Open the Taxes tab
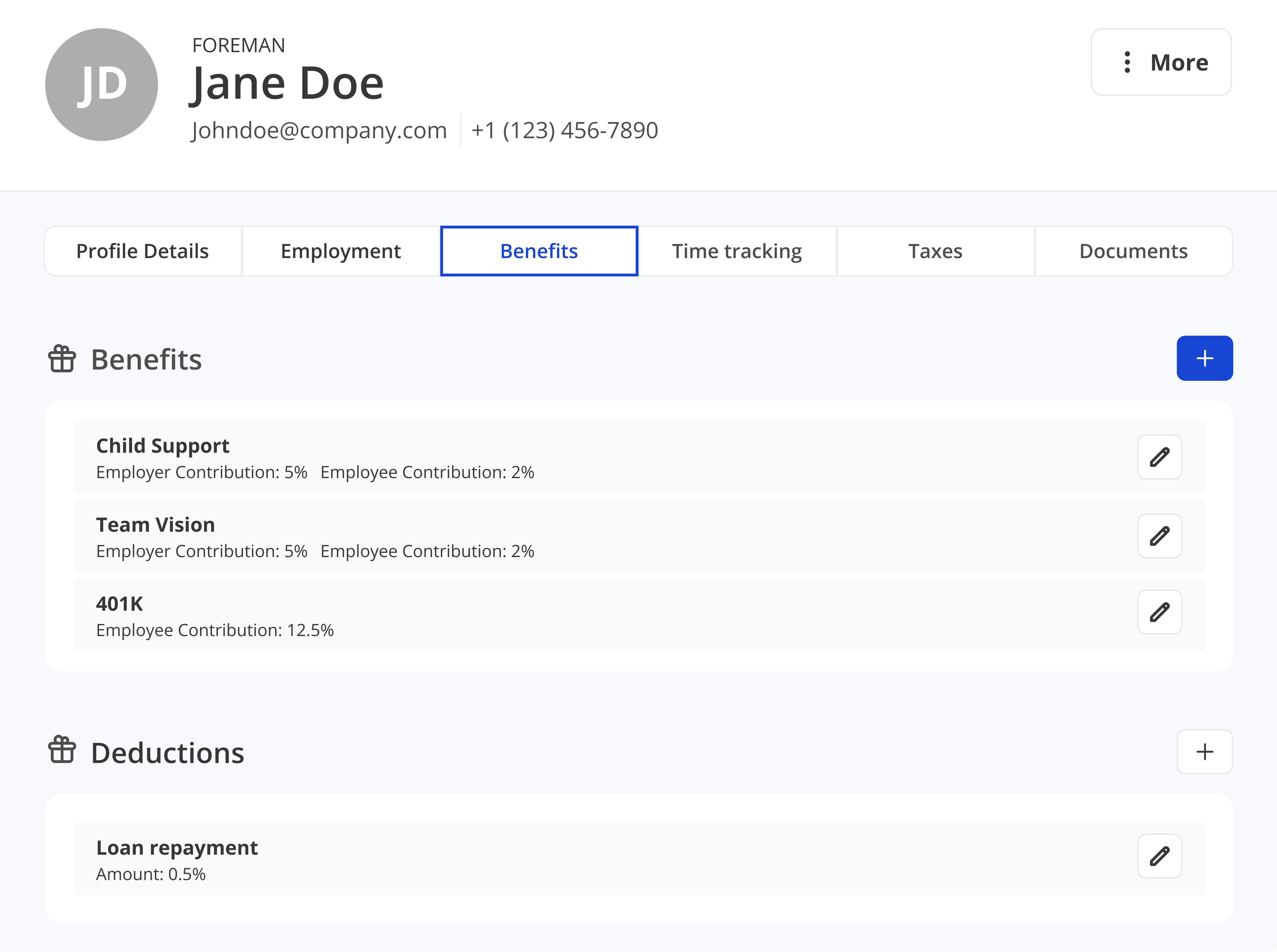This screenshot has height=952, width=1277. tap(935, 251)
